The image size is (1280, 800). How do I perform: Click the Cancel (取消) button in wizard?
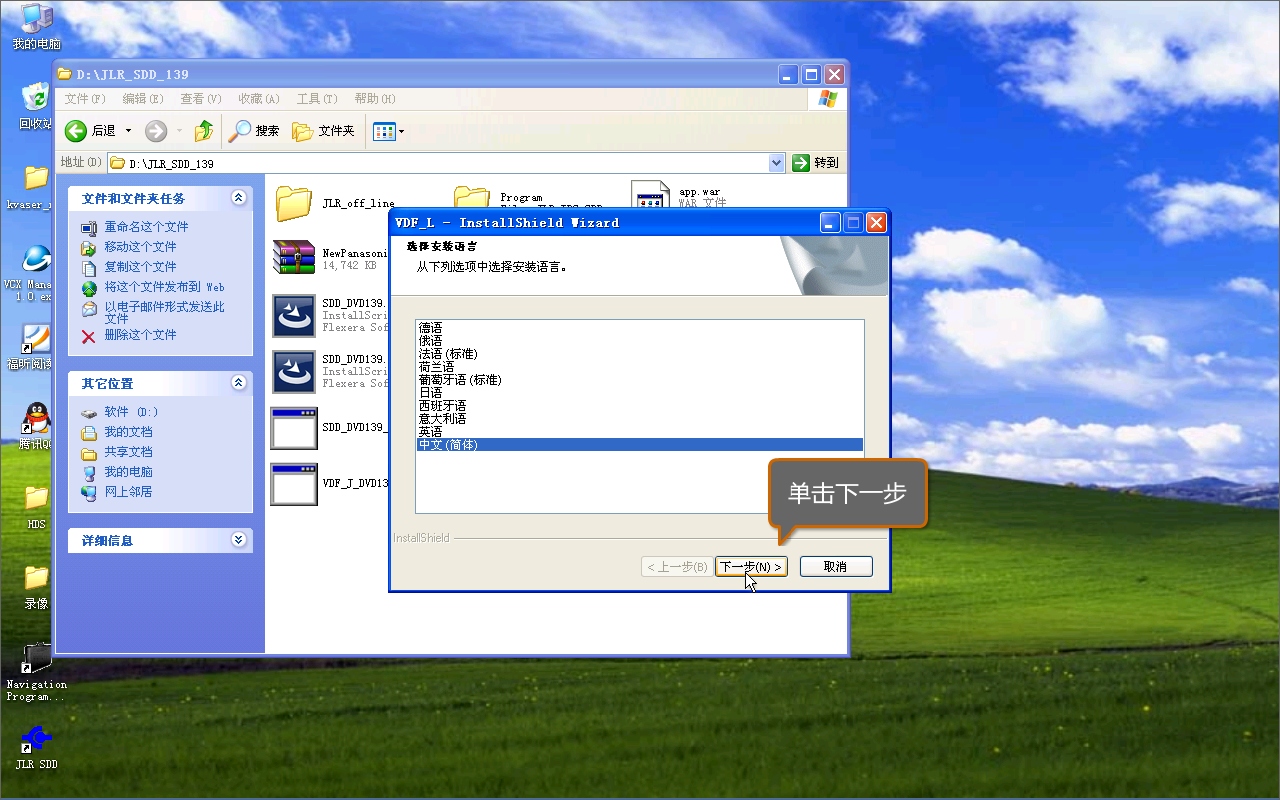click(836, 567)
